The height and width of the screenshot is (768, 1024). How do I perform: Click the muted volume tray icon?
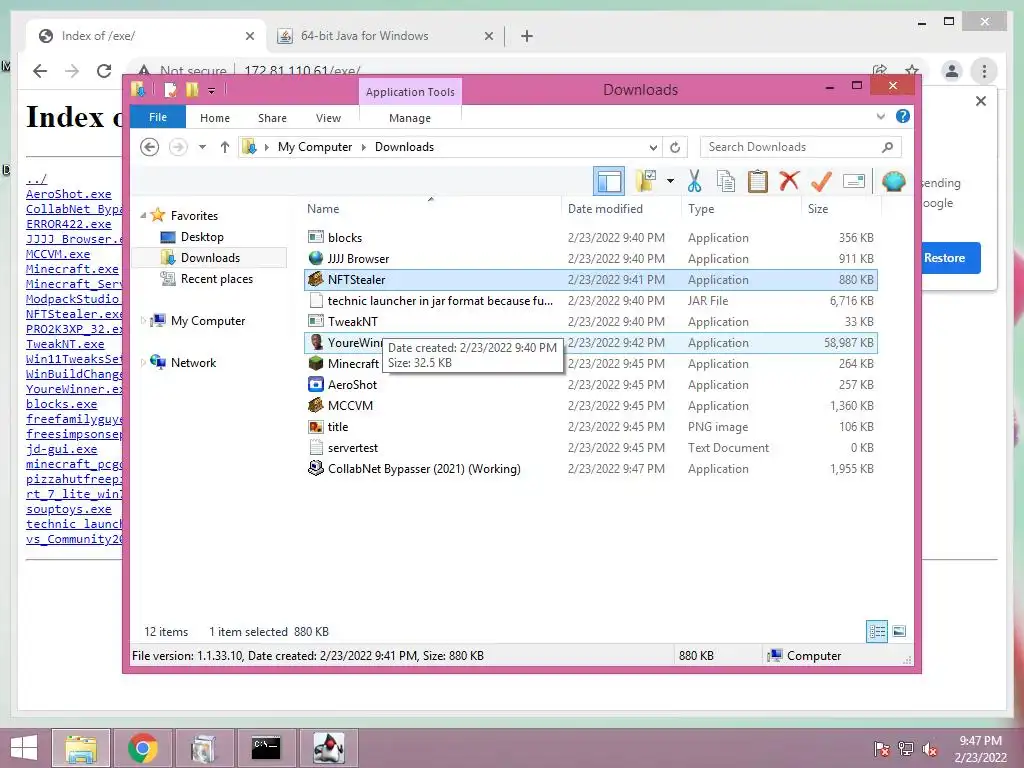click(x=929, y=749)
